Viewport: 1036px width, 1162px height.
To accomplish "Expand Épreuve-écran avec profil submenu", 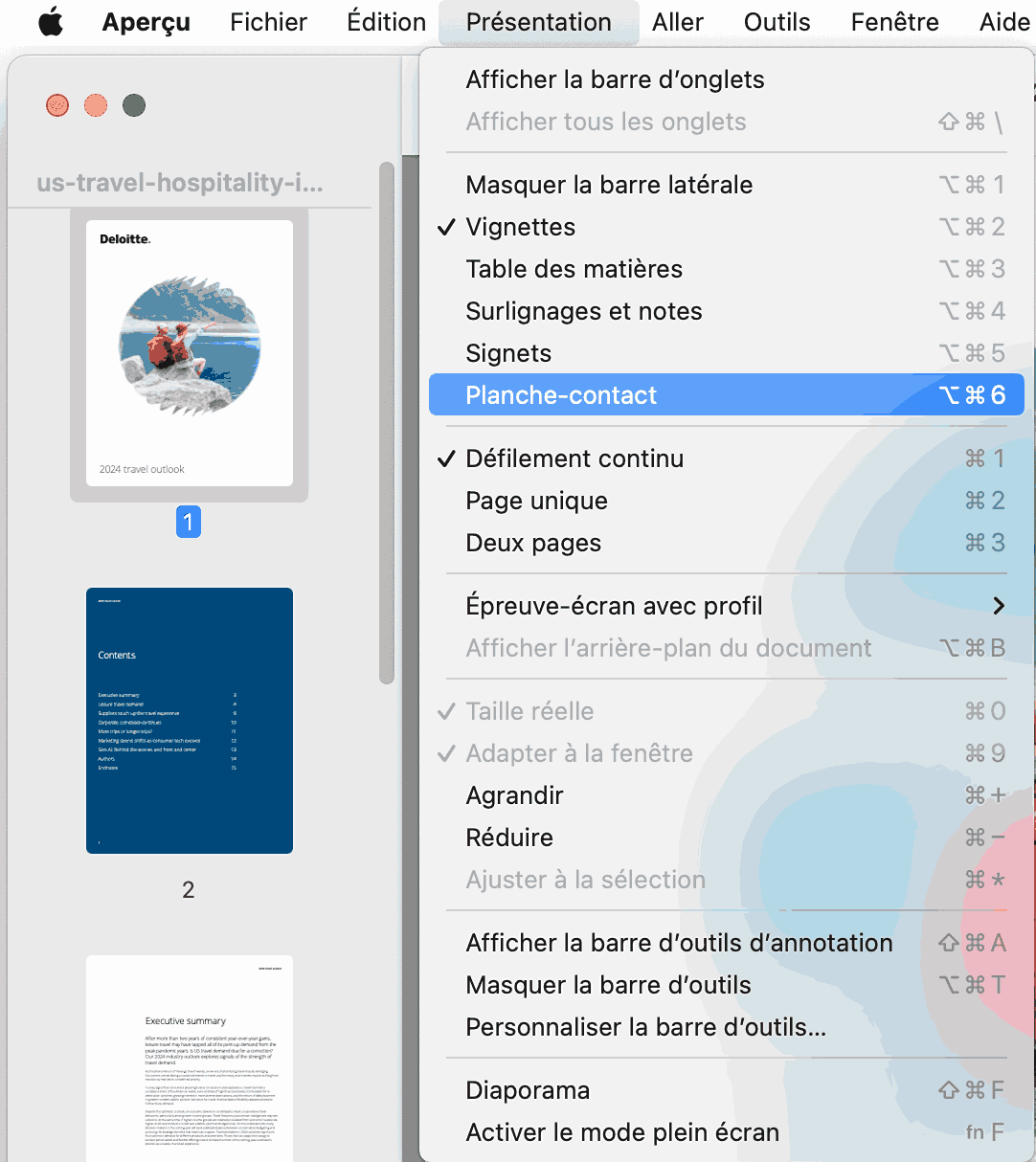I will click(x=727, y=606).
